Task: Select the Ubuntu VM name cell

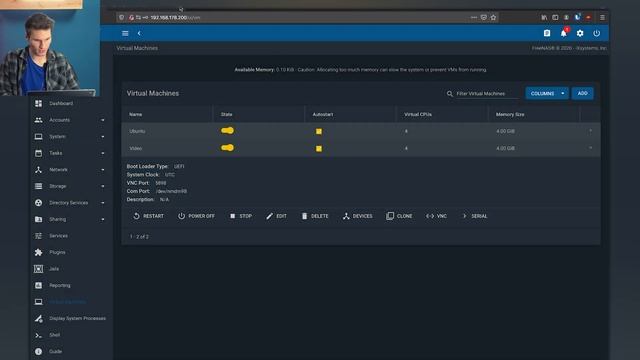Action: 137,131
